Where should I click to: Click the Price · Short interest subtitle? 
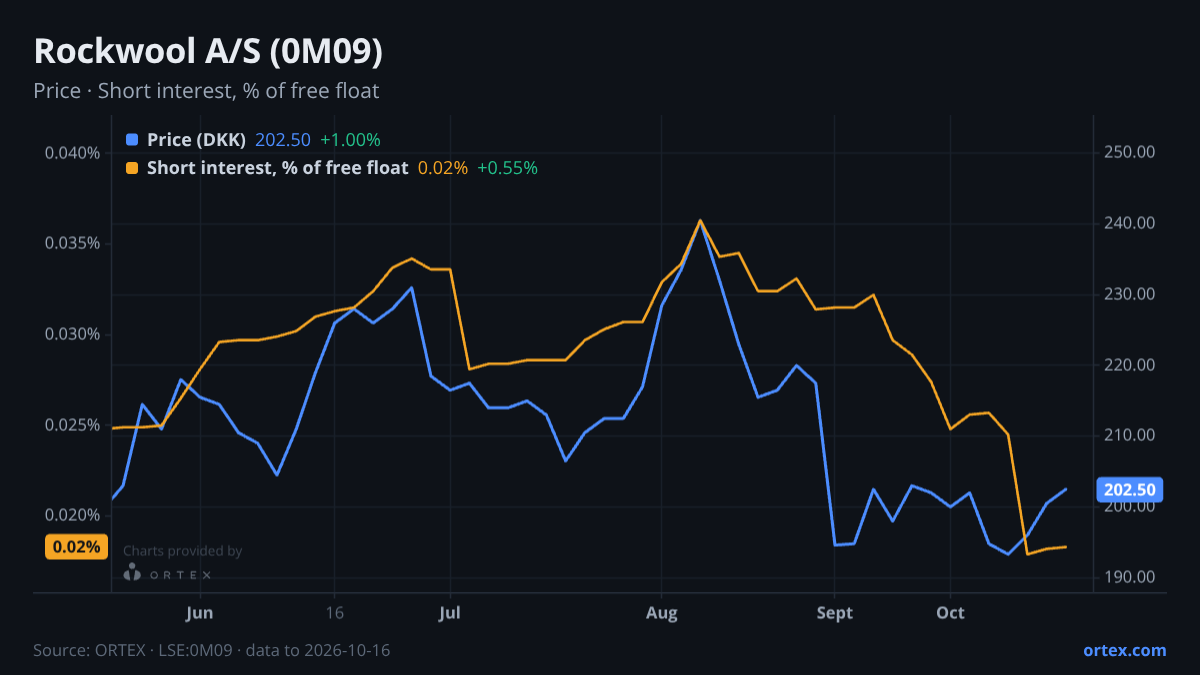(x=206, y=91)
